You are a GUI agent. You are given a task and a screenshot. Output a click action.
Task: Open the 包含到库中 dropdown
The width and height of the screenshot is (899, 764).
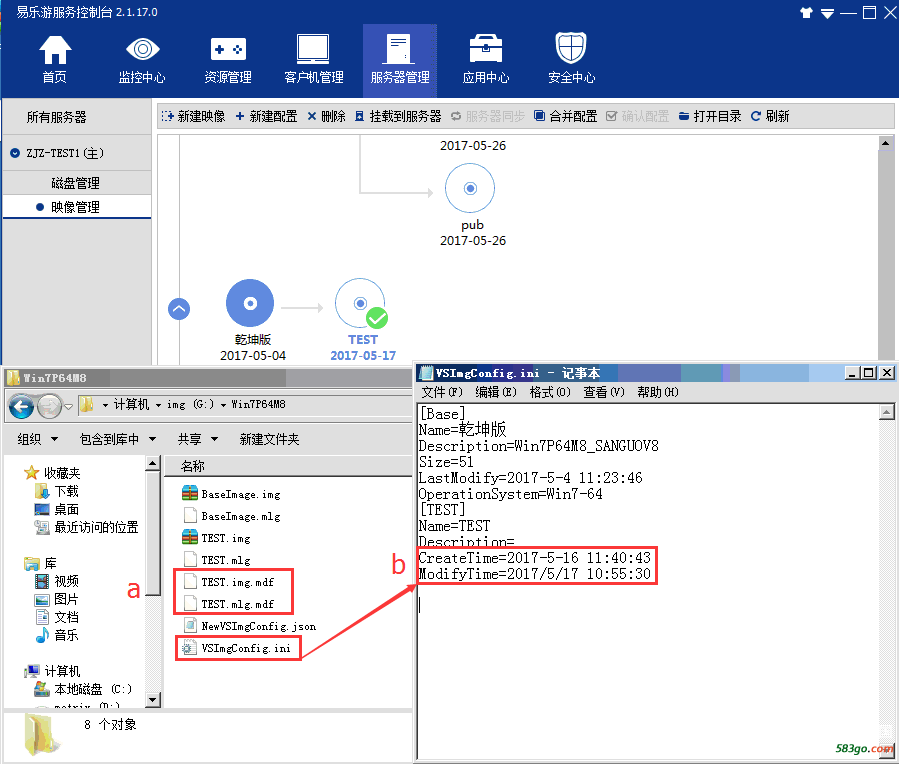(x=117, y=439)
